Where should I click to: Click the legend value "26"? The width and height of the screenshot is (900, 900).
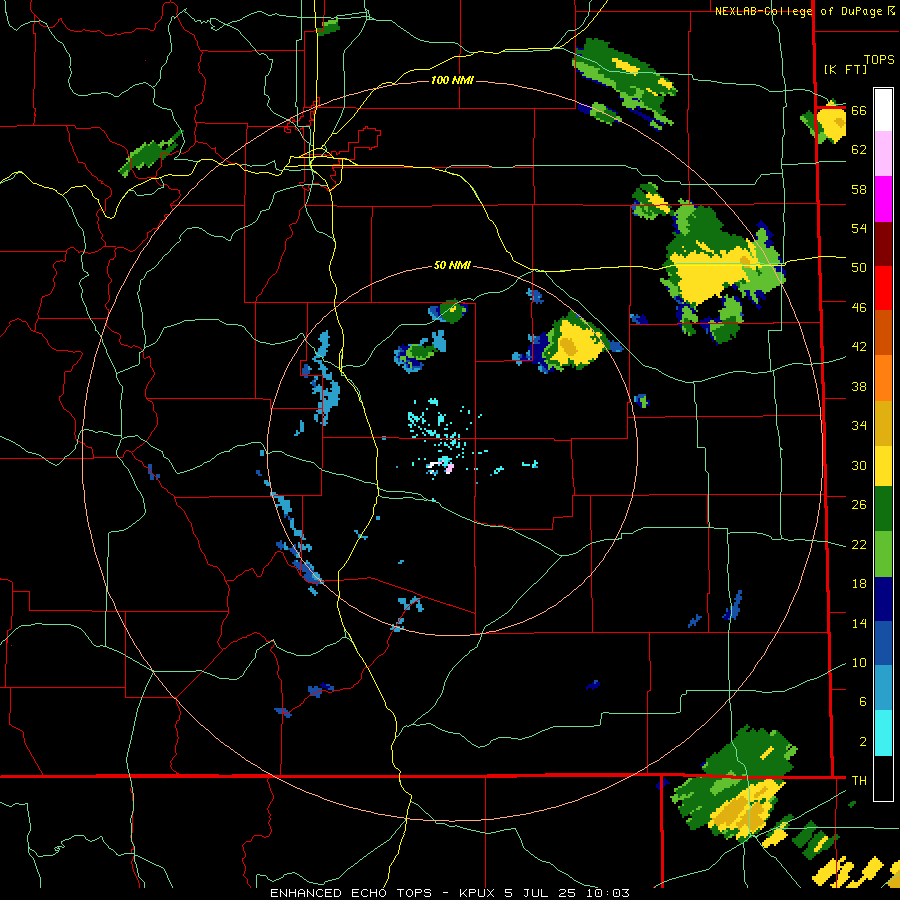(x=859, y=505)
